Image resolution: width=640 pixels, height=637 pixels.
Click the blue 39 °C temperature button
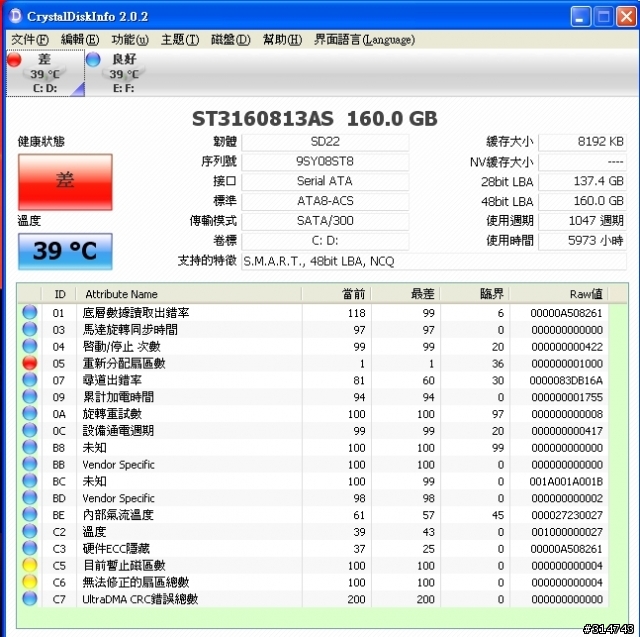tap(65, 251)
